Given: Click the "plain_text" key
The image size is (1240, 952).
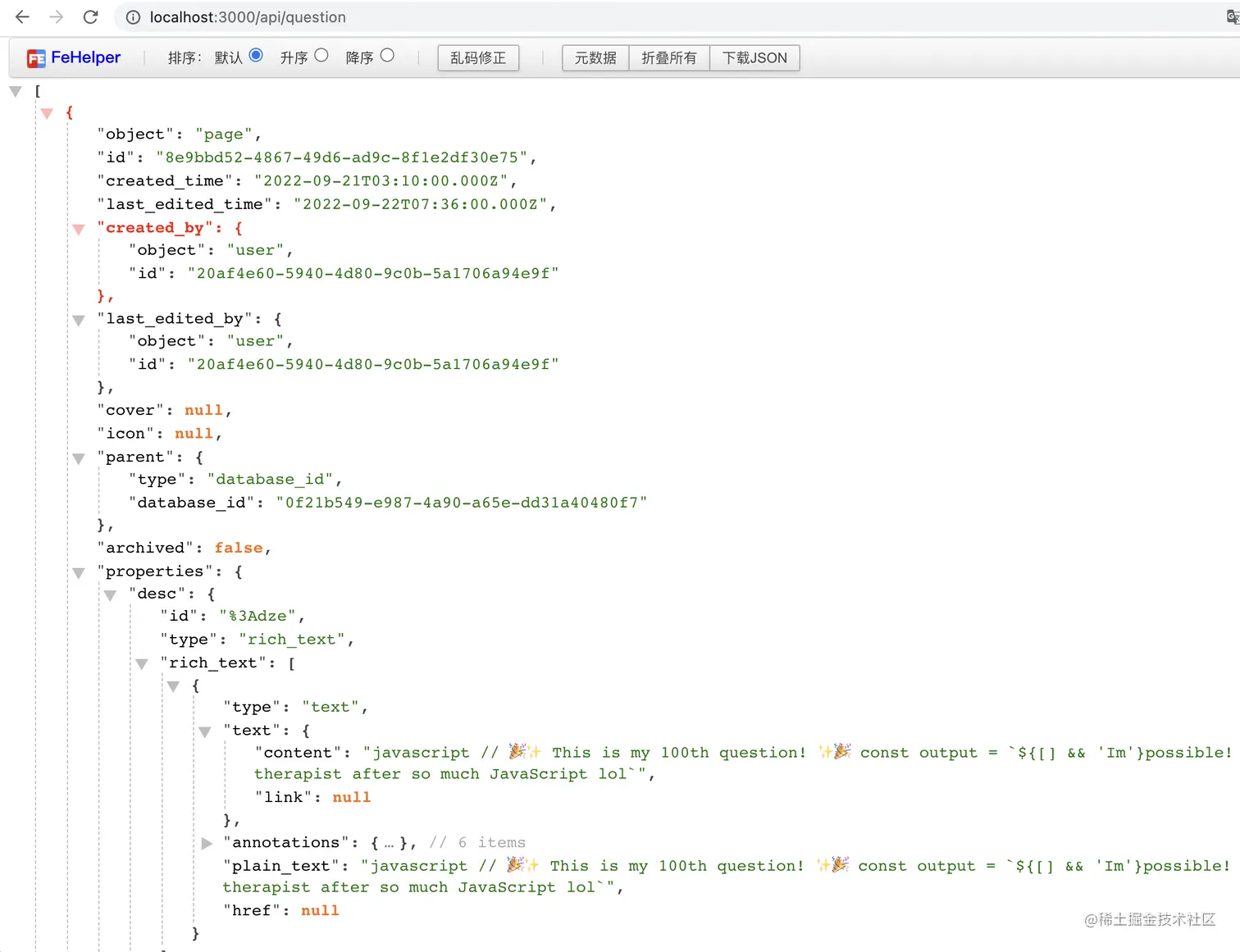Looking at the screenshot, I should click(281, 866).
